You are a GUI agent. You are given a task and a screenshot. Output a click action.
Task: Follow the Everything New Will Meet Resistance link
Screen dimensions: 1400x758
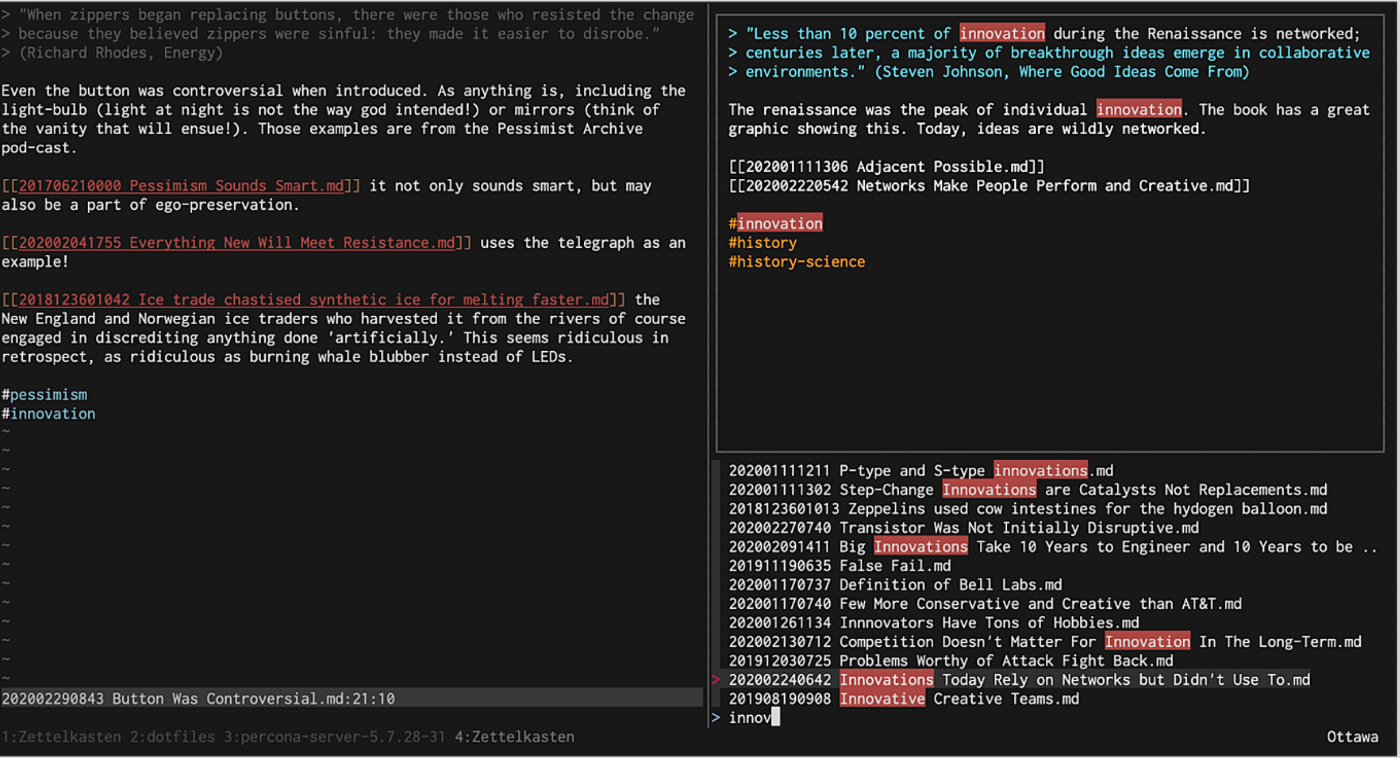point(236,243)
